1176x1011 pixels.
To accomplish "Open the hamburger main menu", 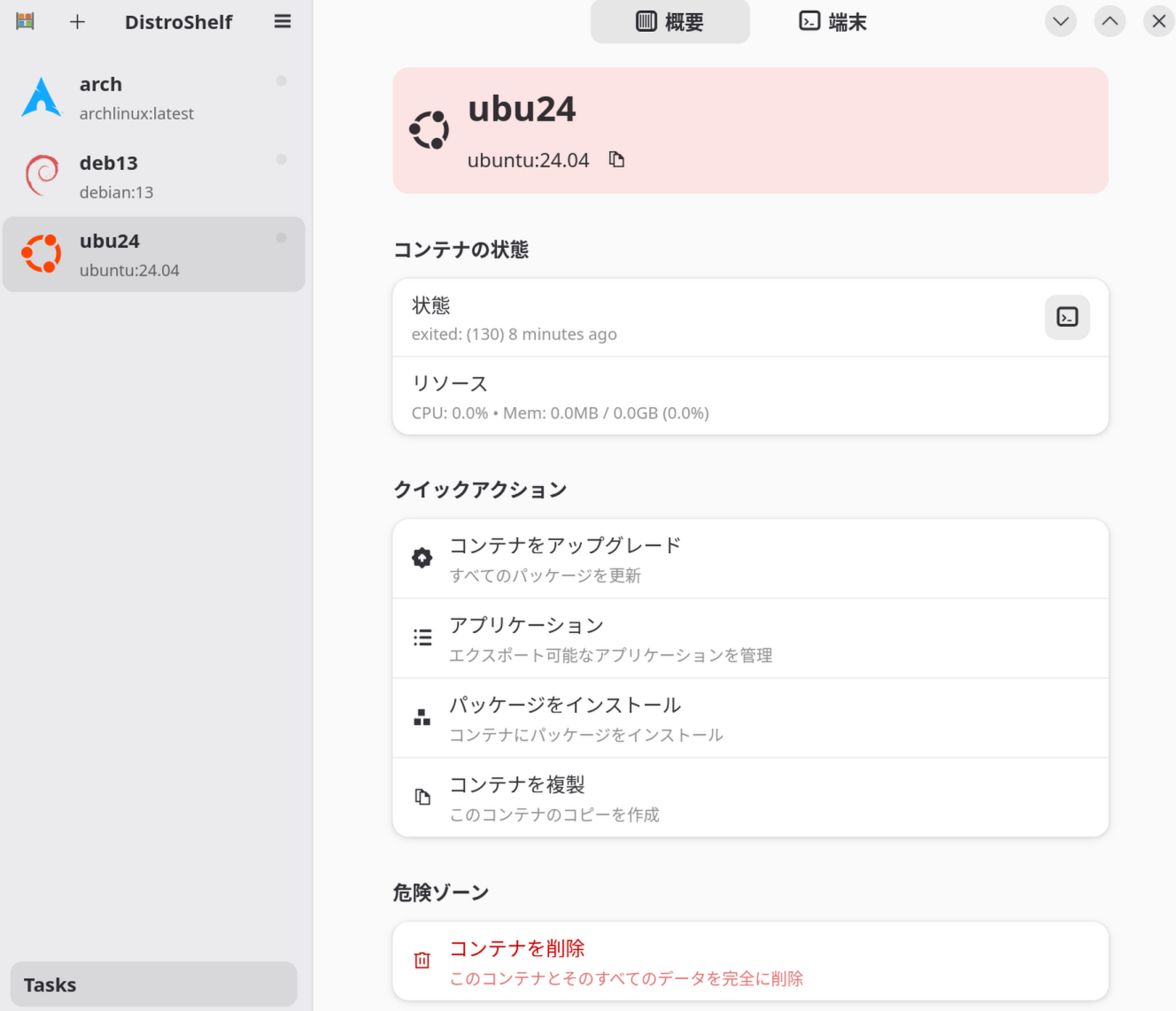I will coord(282,22).
